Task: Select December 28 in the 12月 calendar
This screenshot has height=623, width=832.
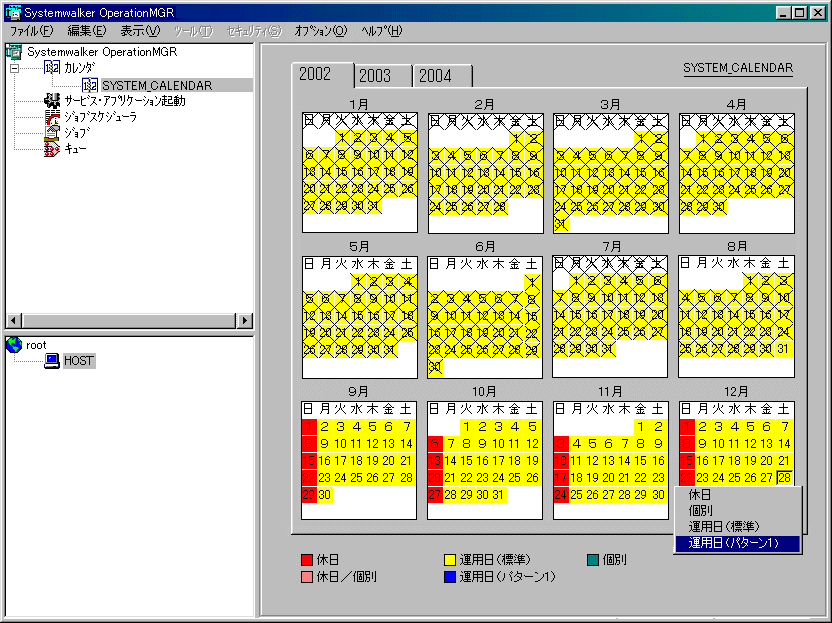Action: (784, 478)
